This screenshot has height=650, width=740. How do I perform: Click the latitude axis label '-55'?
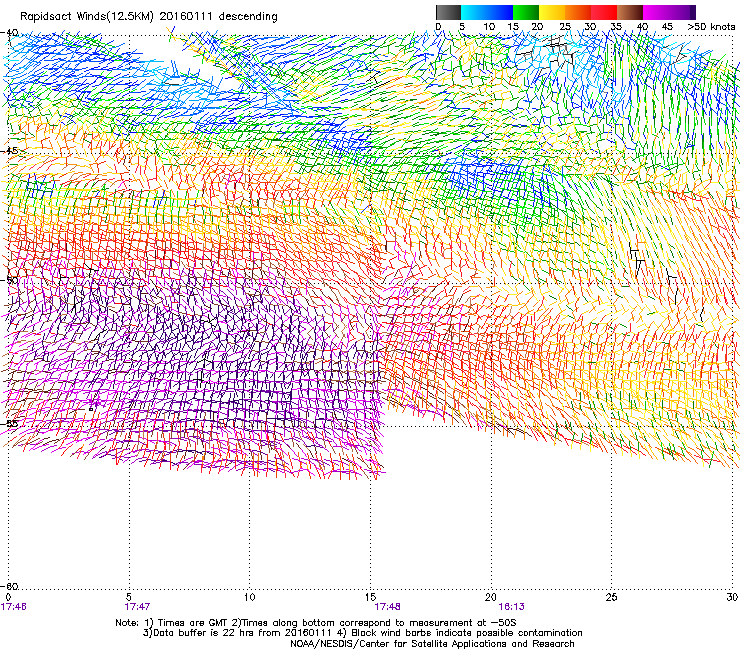[9, 423]
